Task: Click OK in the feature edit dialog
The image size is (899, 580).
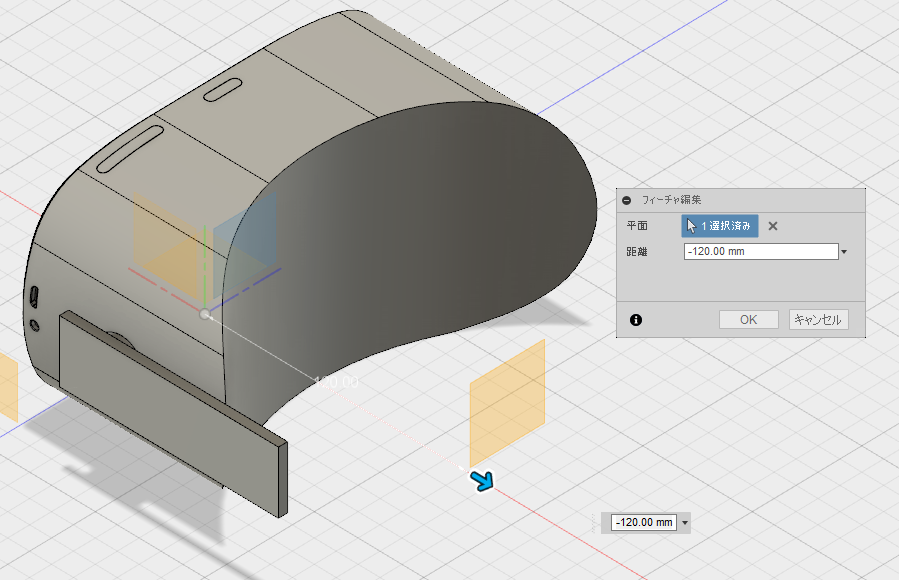Action: tap(749, 320)
